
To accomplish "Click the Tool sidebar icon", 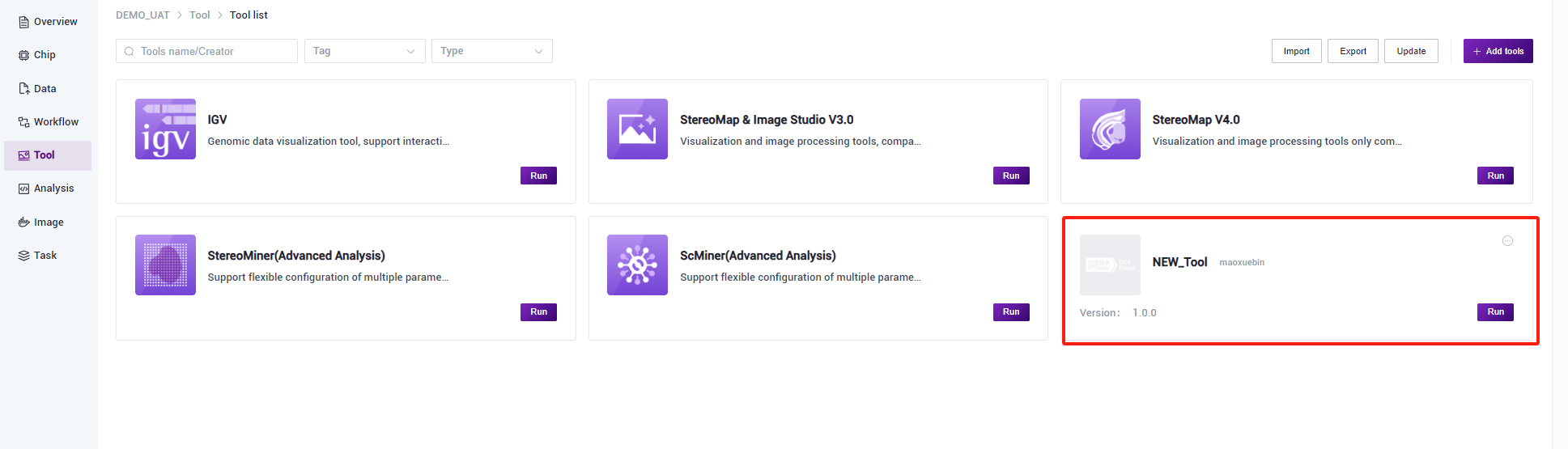I will pos(23,155).
